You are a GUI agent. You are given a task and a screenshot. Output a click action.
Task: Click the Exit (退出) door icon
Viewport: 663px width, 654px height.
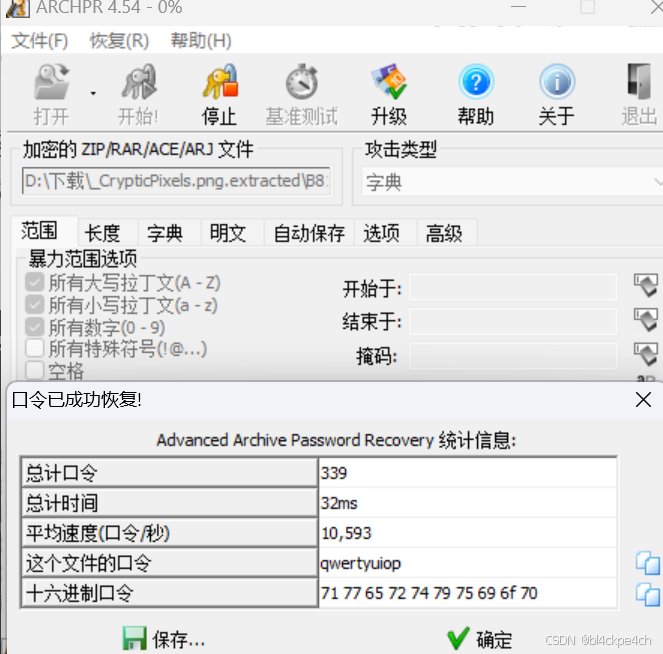coord(639,82)
